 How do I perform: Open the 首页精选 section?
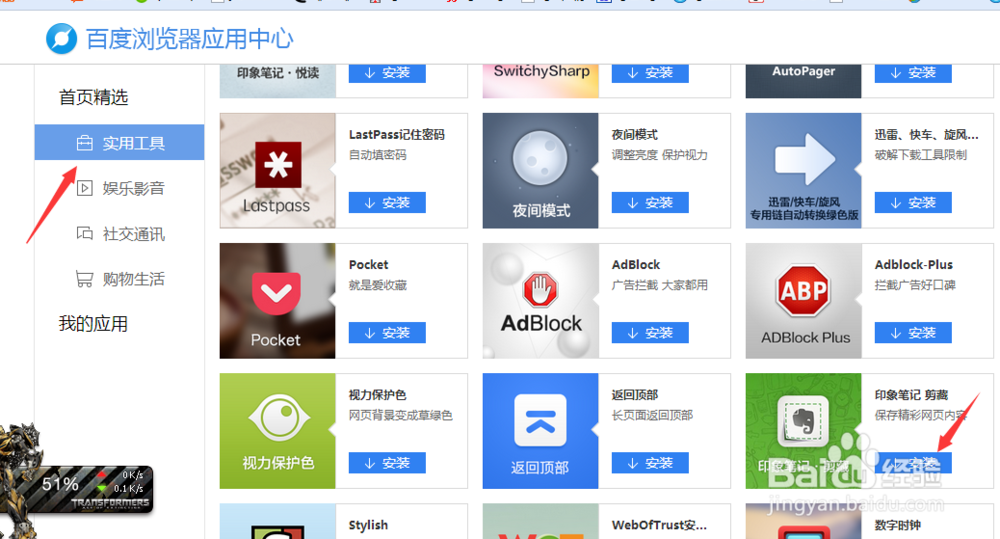(94, 97)
